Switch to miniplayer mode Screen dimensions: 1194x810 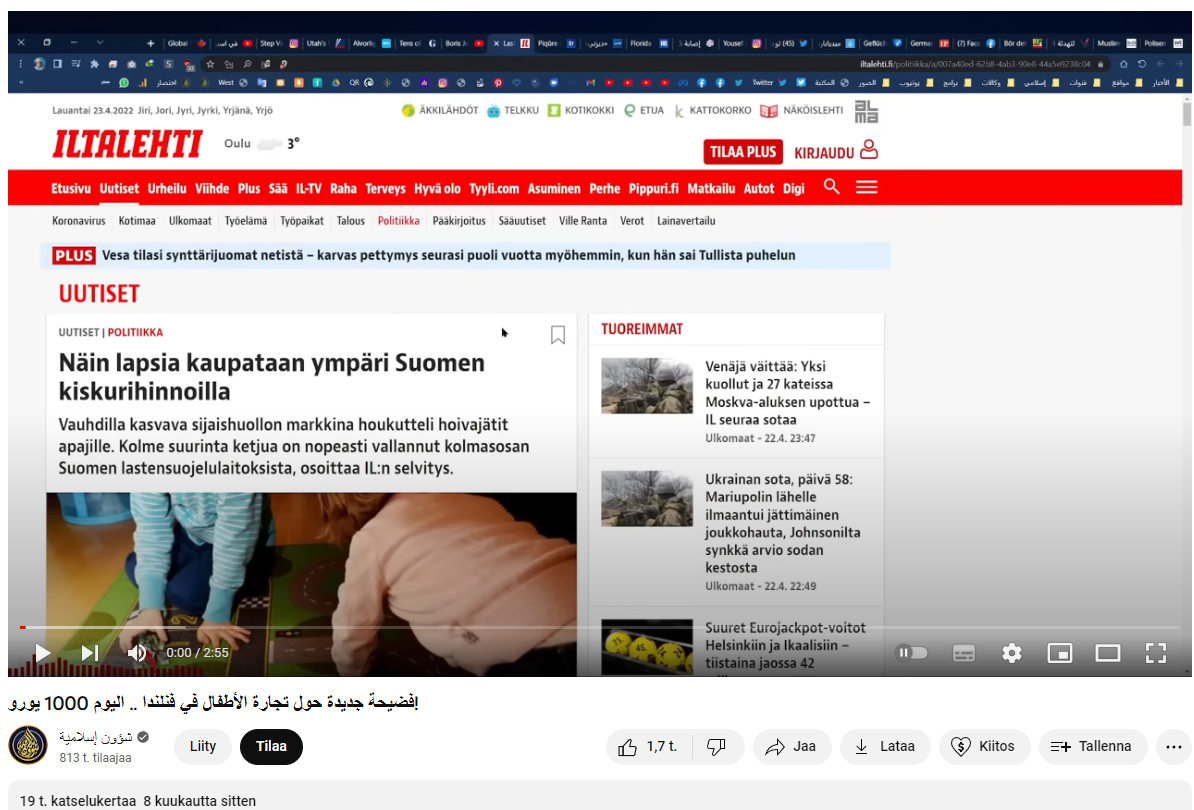point(1059,652)
